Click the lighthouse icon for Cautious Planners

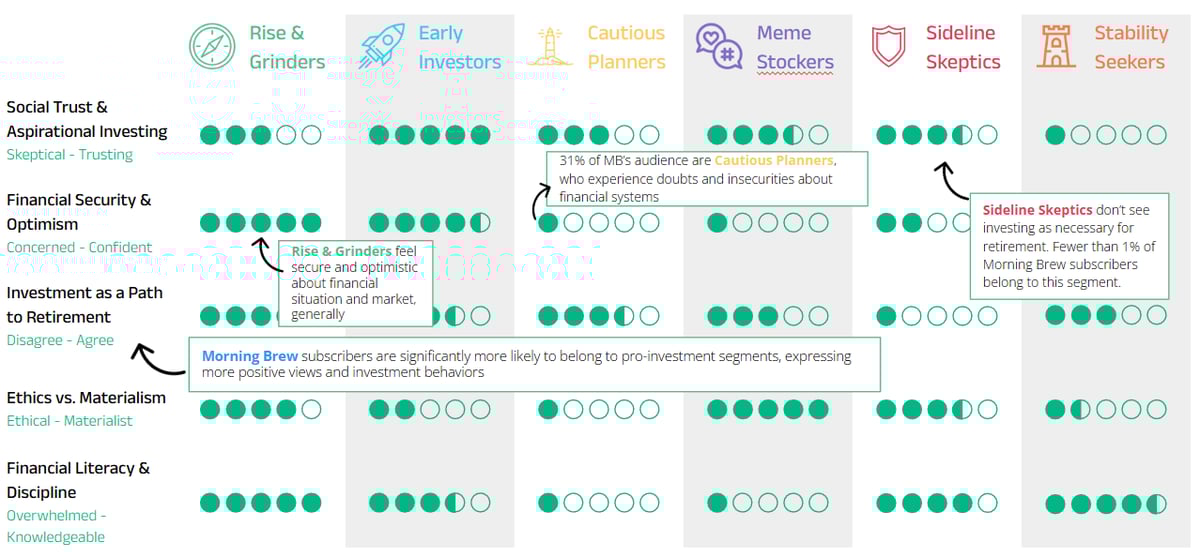[551, 48]
